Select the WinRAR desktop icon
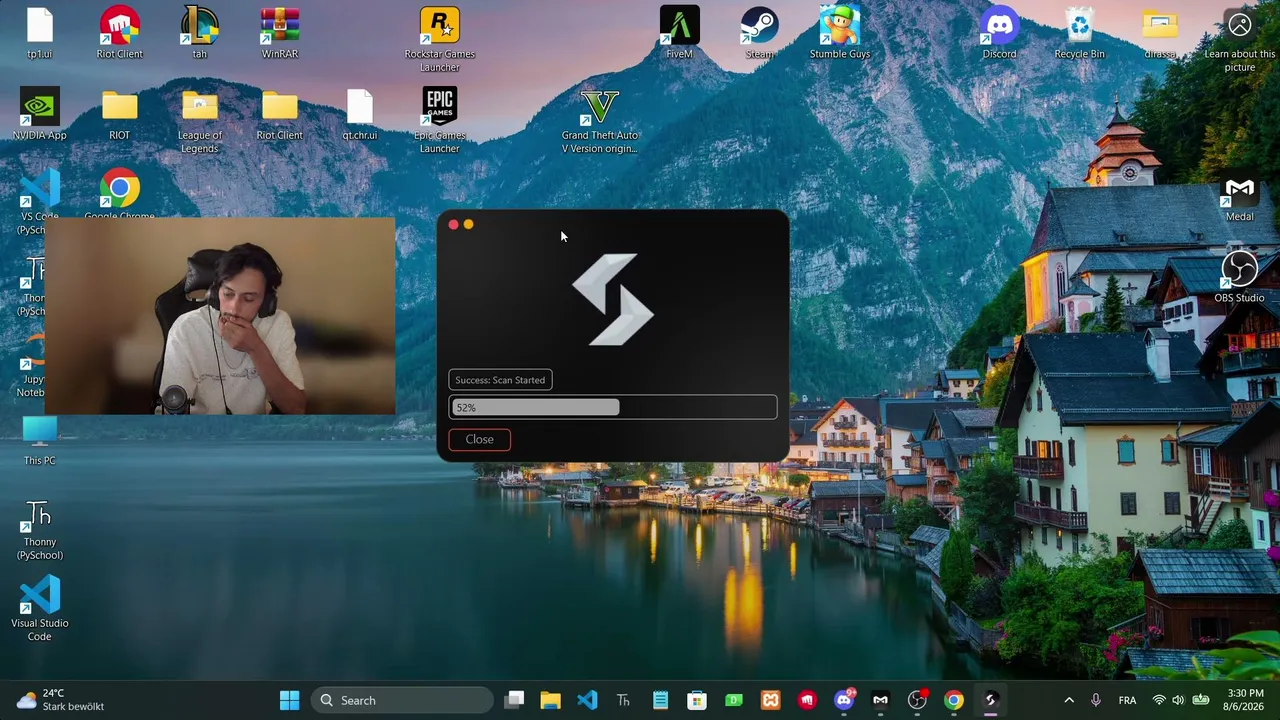Screen dimensions: 1280x720 [280, 33]
